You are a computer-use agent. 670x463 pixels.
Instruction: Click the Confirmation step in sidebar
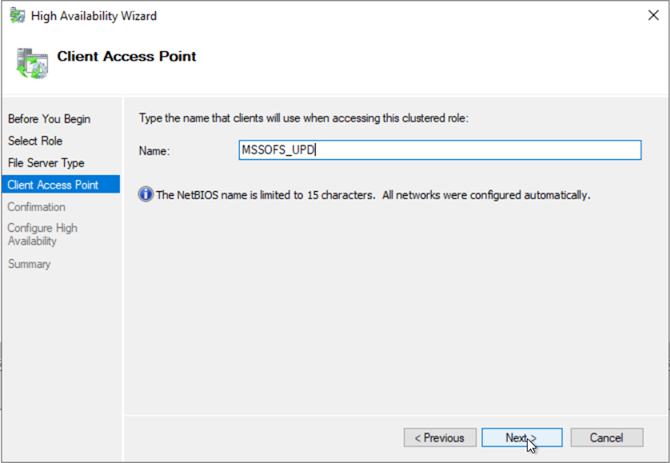[x=36, y=207]
